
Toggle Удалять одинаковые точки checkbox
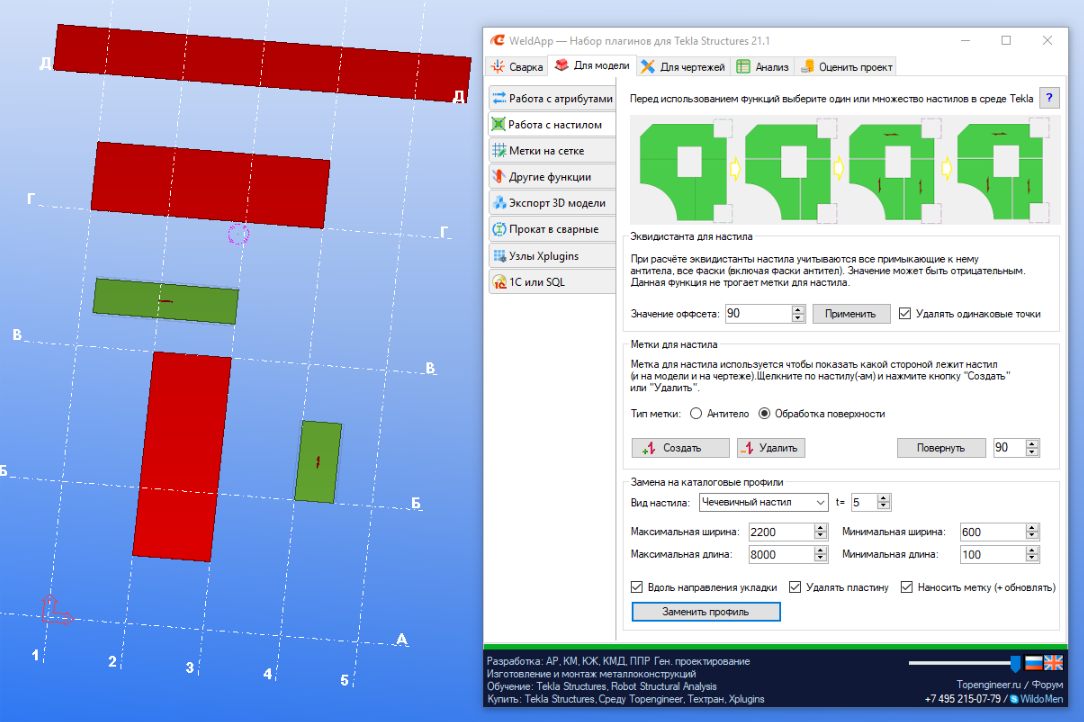click(x=904, y=314)
